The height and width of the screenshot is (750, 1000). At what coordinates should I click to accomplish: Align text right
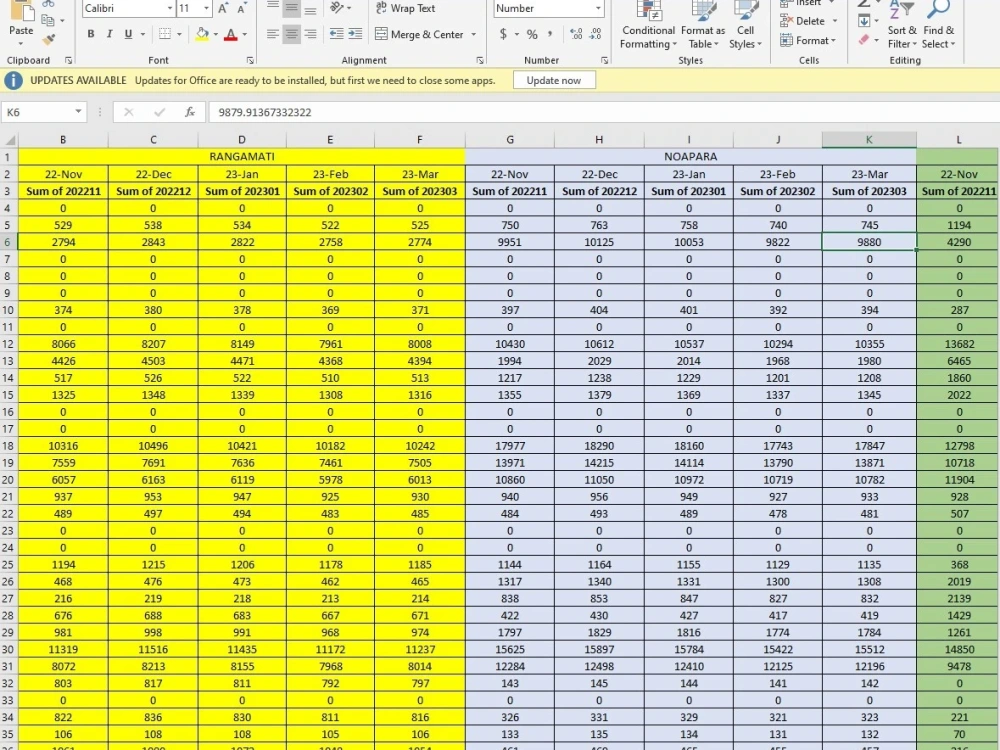click(311, 34)
